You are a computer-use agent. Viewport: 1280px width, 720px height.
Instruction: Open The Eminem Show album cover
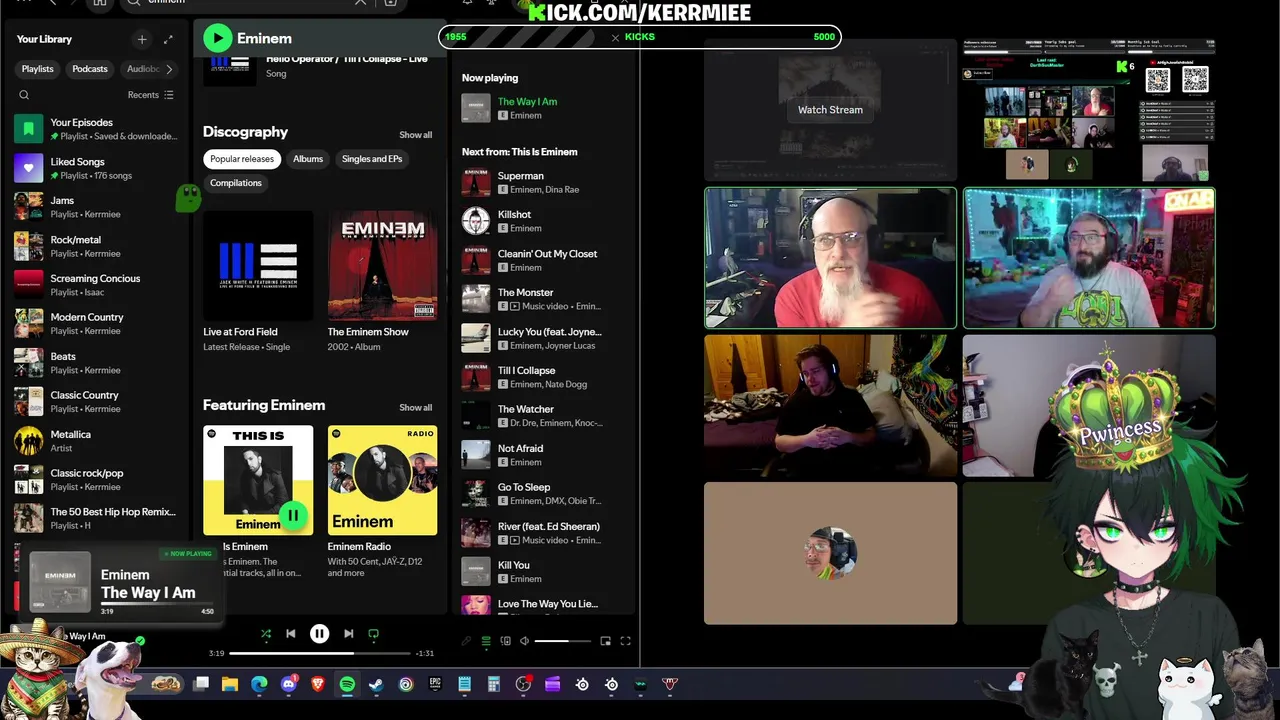point(382,266)
